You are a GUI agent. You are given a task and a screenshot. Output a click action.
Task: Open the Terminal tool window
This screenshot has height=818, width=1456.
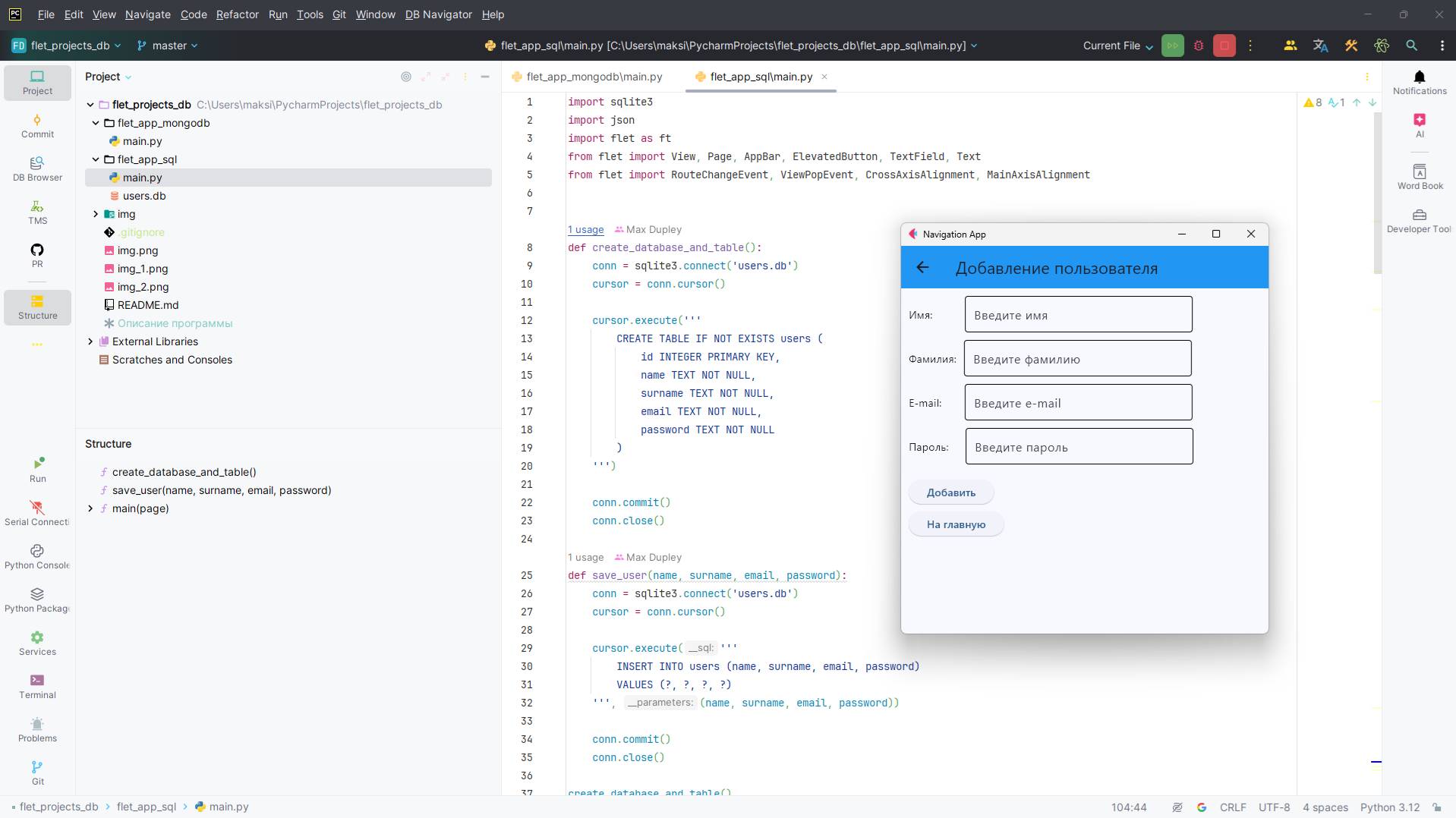tap(36, 684)
